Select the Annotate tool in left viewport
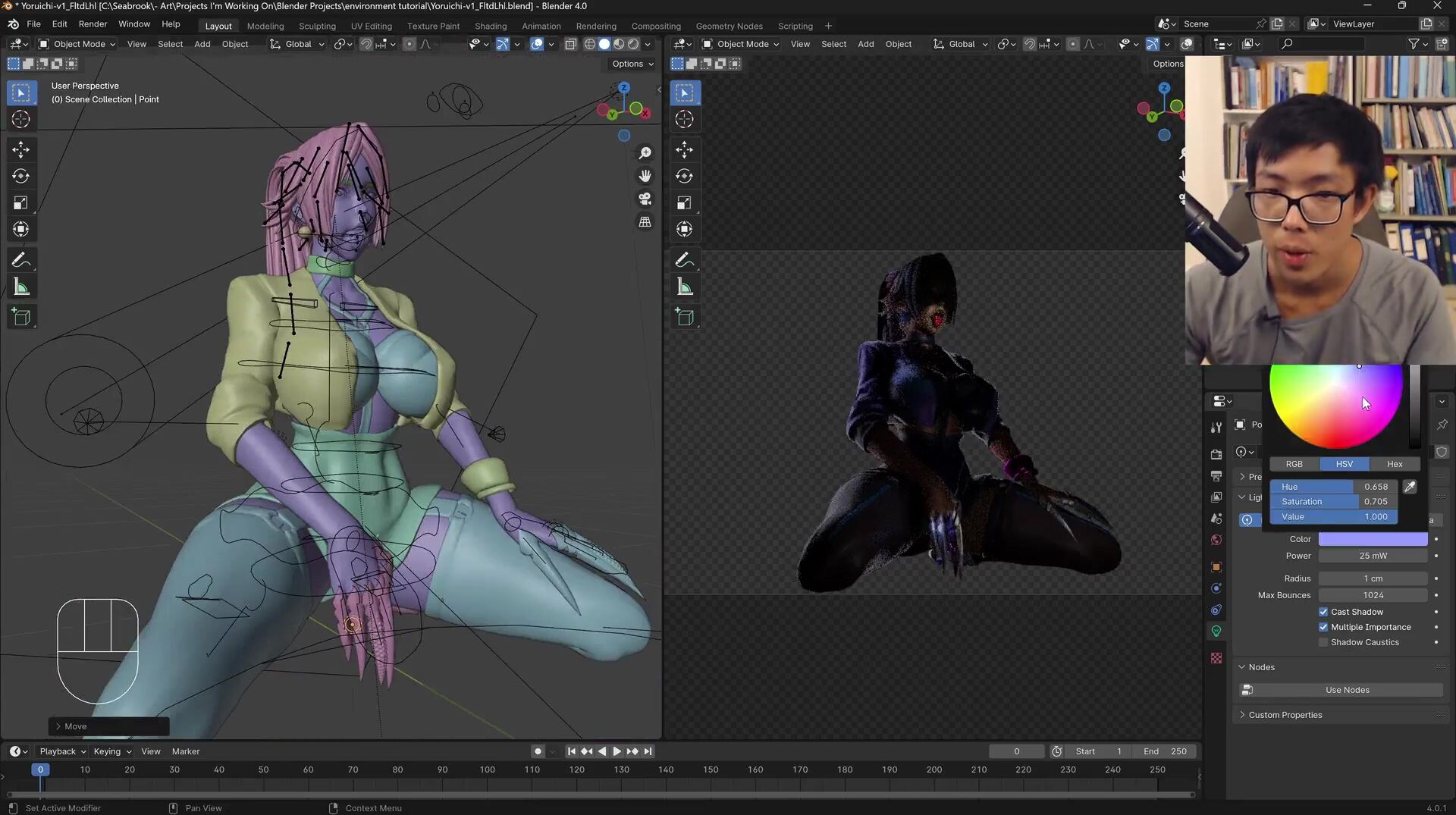 [x=20, y=260]
